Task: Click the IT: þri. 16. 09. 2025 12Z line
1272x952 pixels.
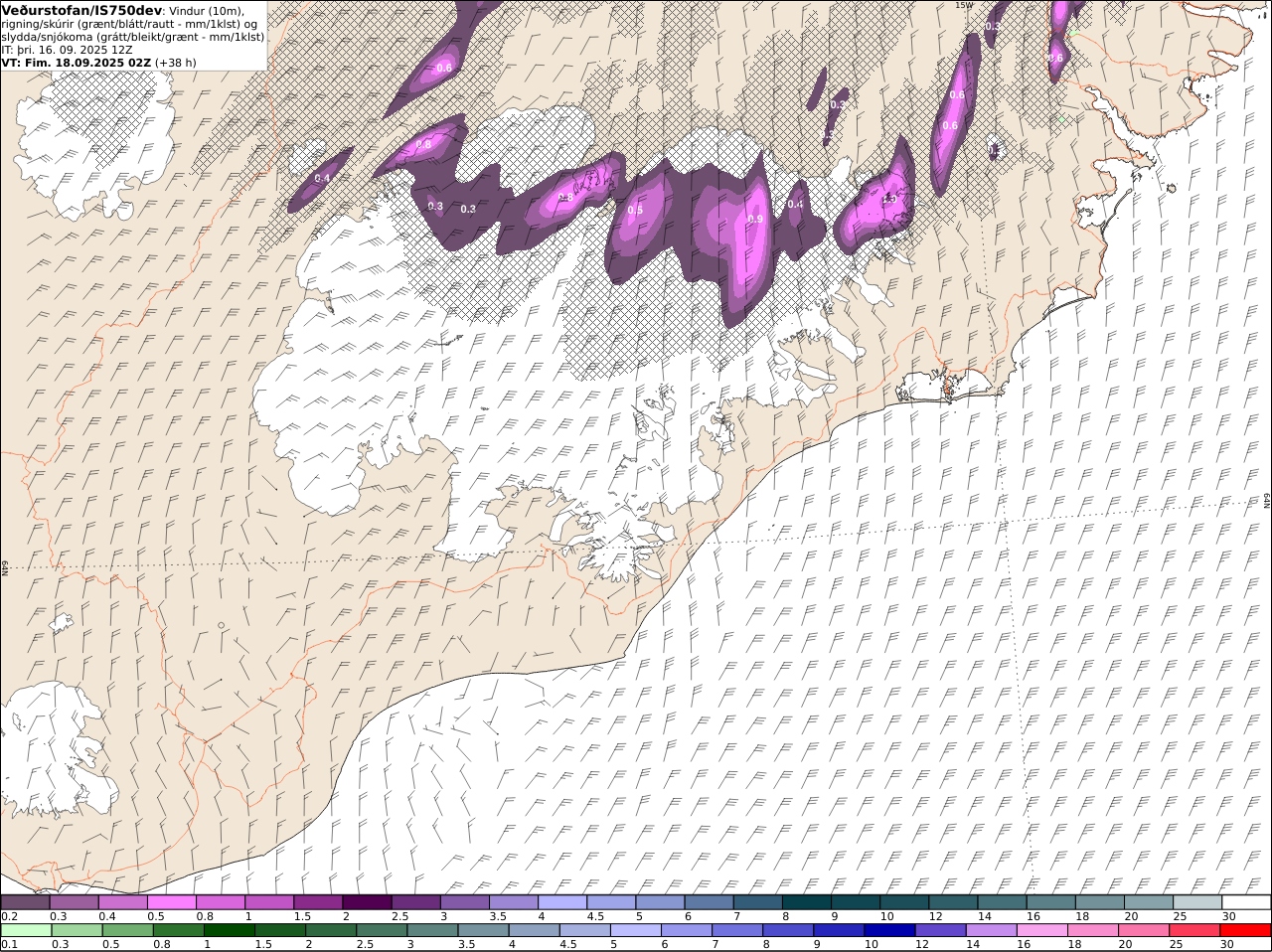Action: [x=68, y=49]
